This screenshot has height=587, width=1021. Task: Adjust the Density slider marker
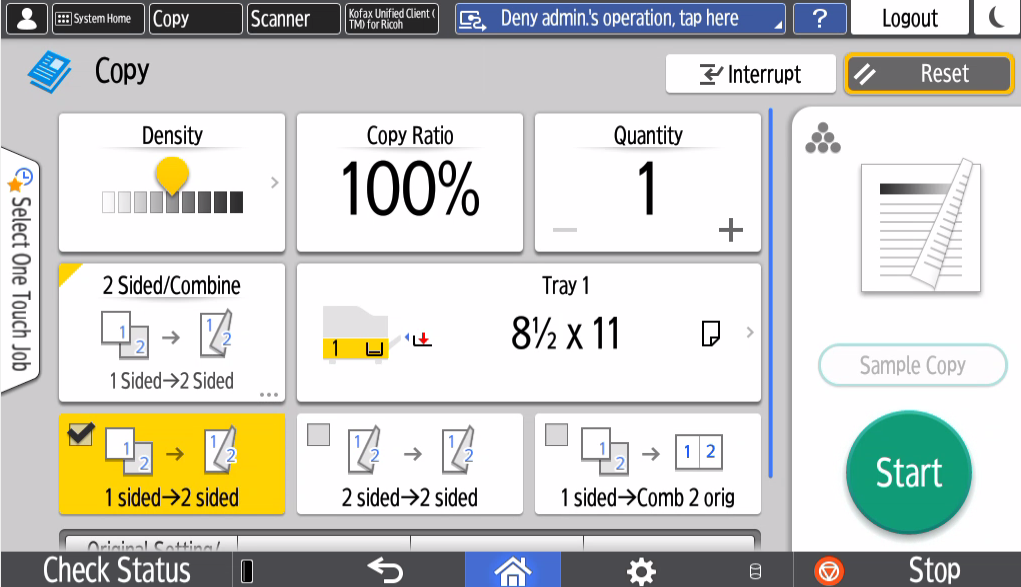pyautogui.click(x=173, y=177)
